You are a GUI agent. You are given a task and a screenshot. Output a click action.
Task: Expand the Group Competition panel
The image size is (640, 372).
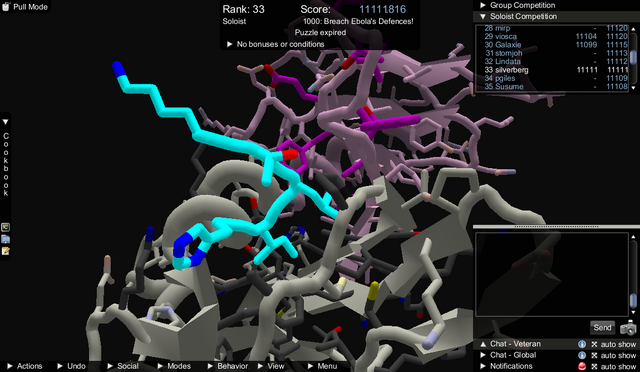[483, 5]
